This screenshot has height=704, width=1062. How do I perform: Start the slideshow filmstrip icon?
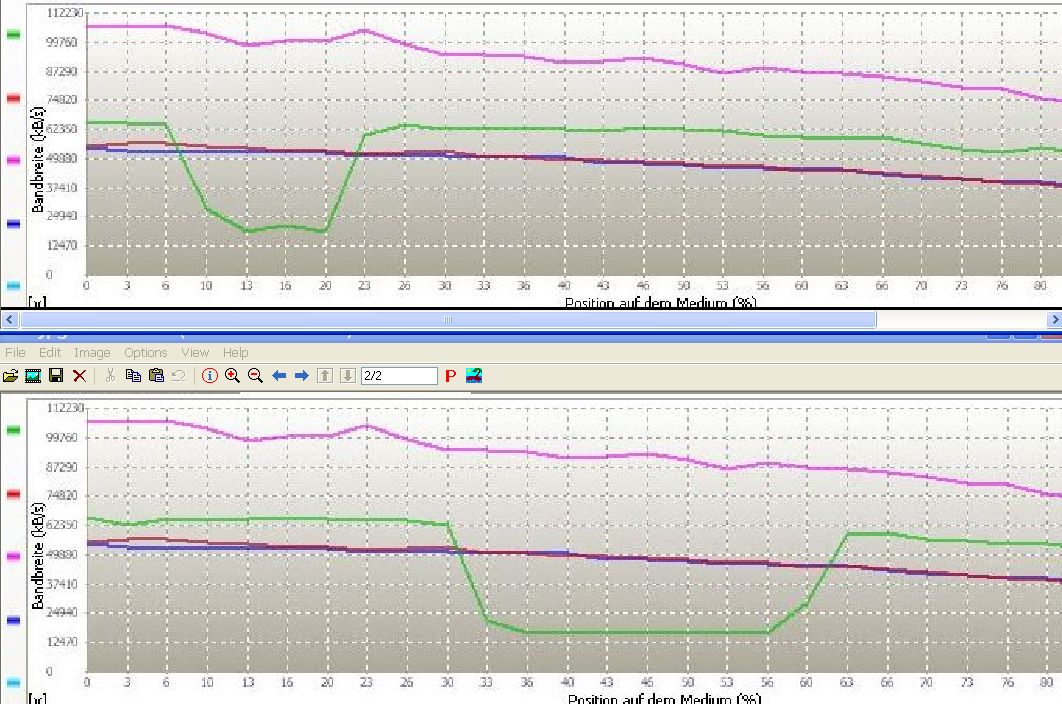click(x=33, y=375)
